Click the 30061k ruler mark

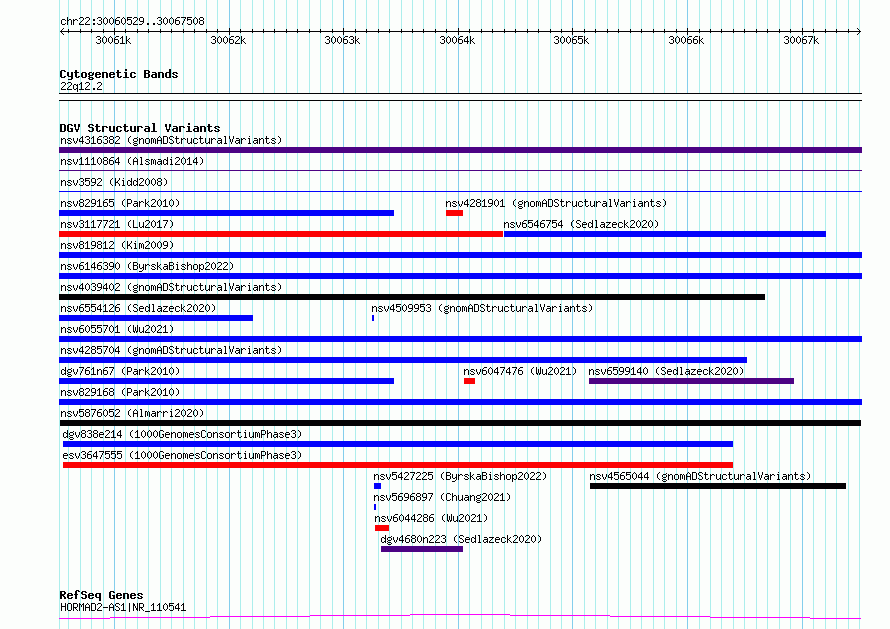click(113, 40)
